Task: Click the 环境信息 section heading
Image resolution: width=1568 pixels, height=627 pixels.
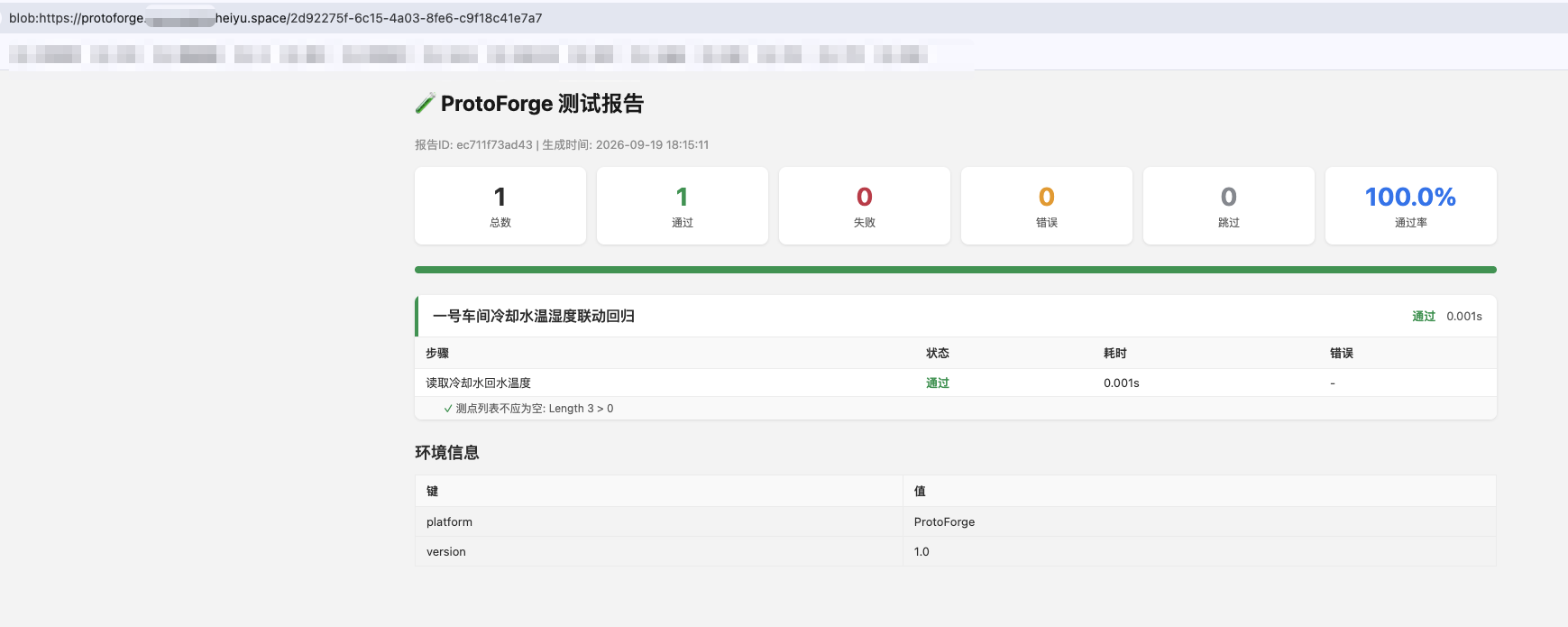Action: tap(447, 453)
